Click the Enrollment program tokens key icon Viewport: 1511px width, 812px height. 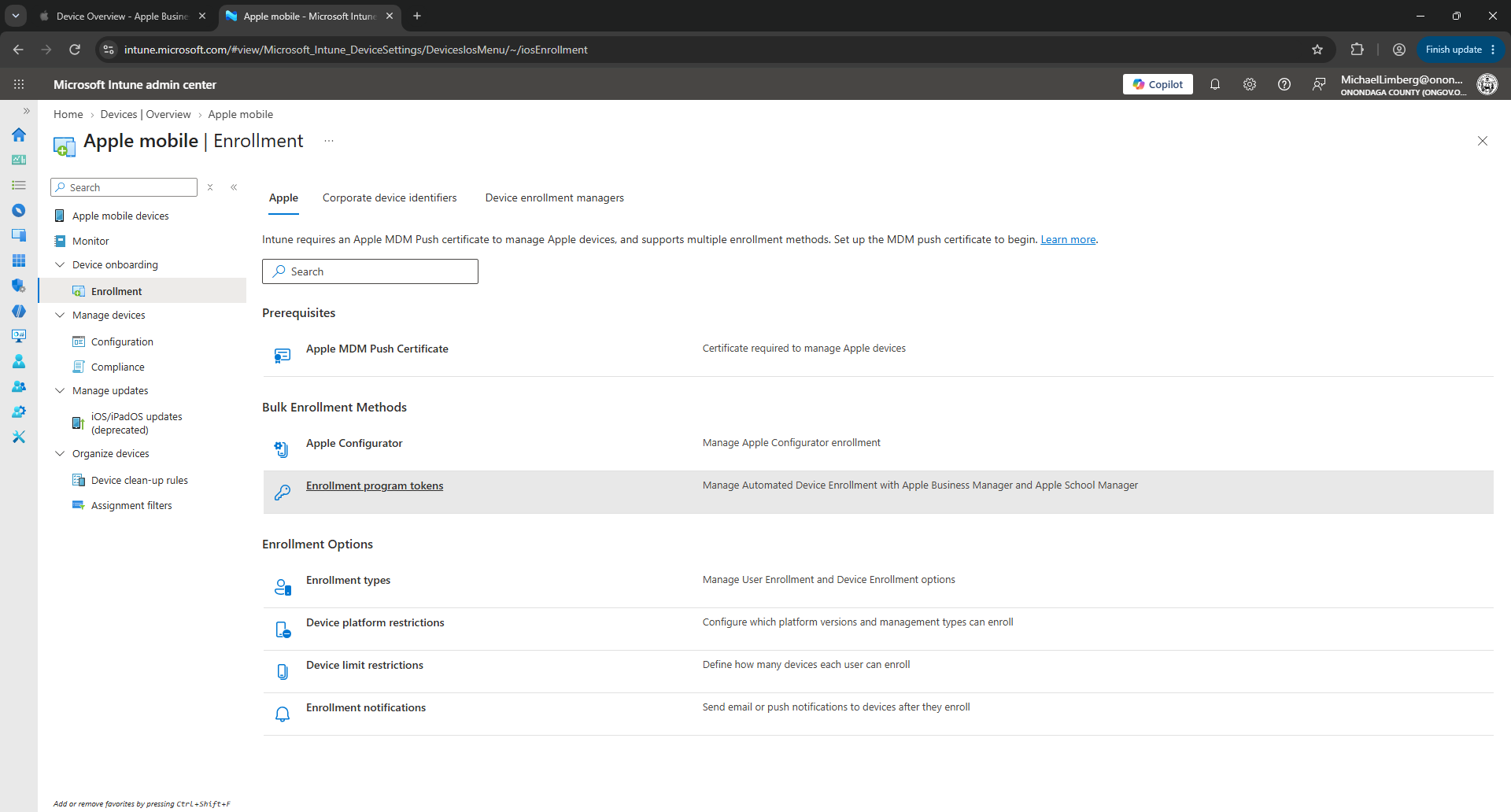(283, 493)
